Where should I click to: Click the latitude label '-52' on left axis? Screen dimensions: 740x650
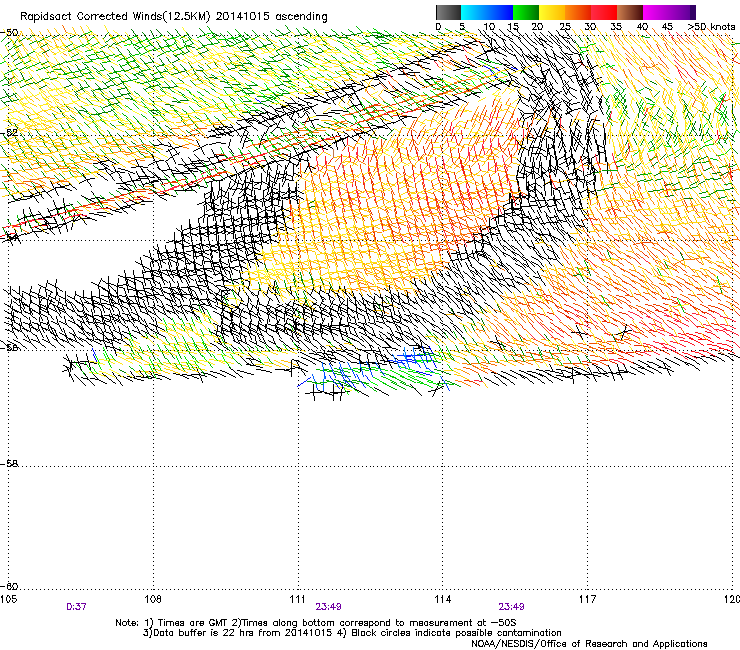[x=9, y=133]
